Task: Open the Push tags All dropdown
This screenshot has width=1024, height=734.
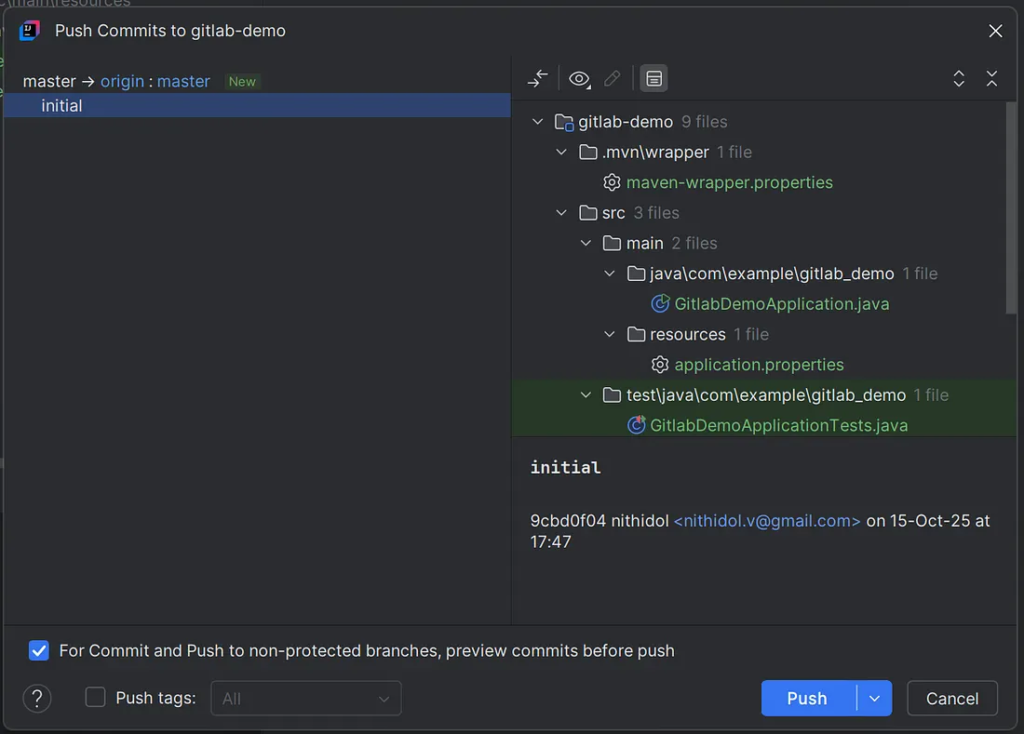Action: pos(305,698)
